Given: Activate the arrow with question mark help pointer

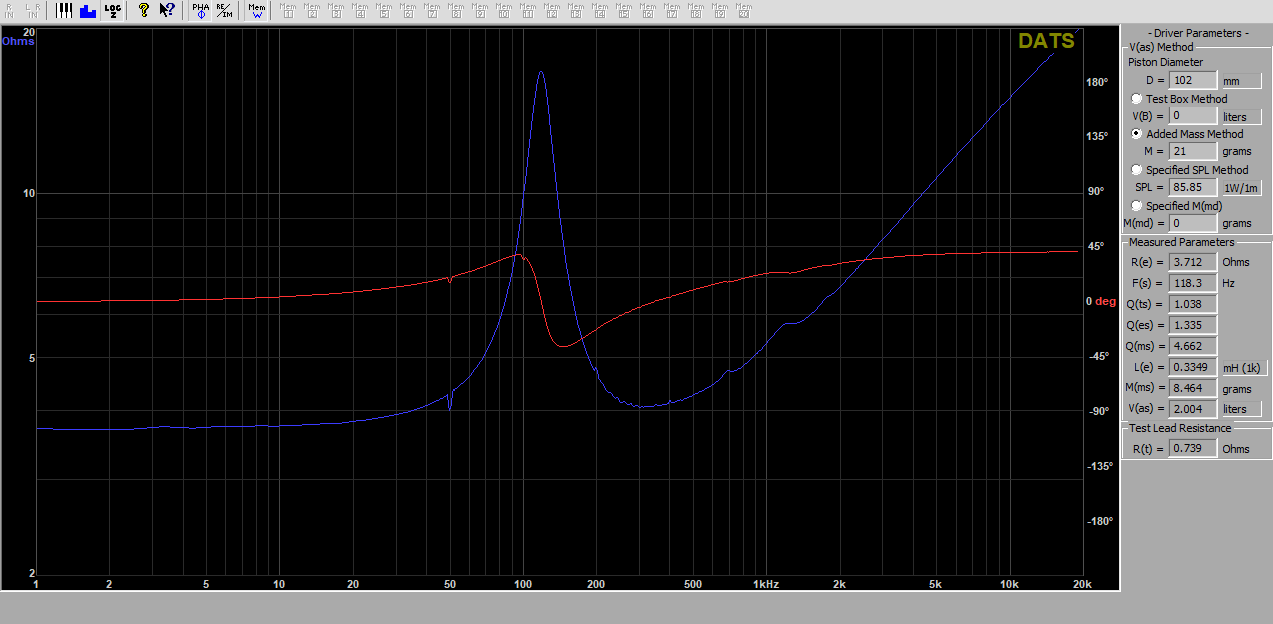Looking at the screenshot, I should tap(167, 11).
